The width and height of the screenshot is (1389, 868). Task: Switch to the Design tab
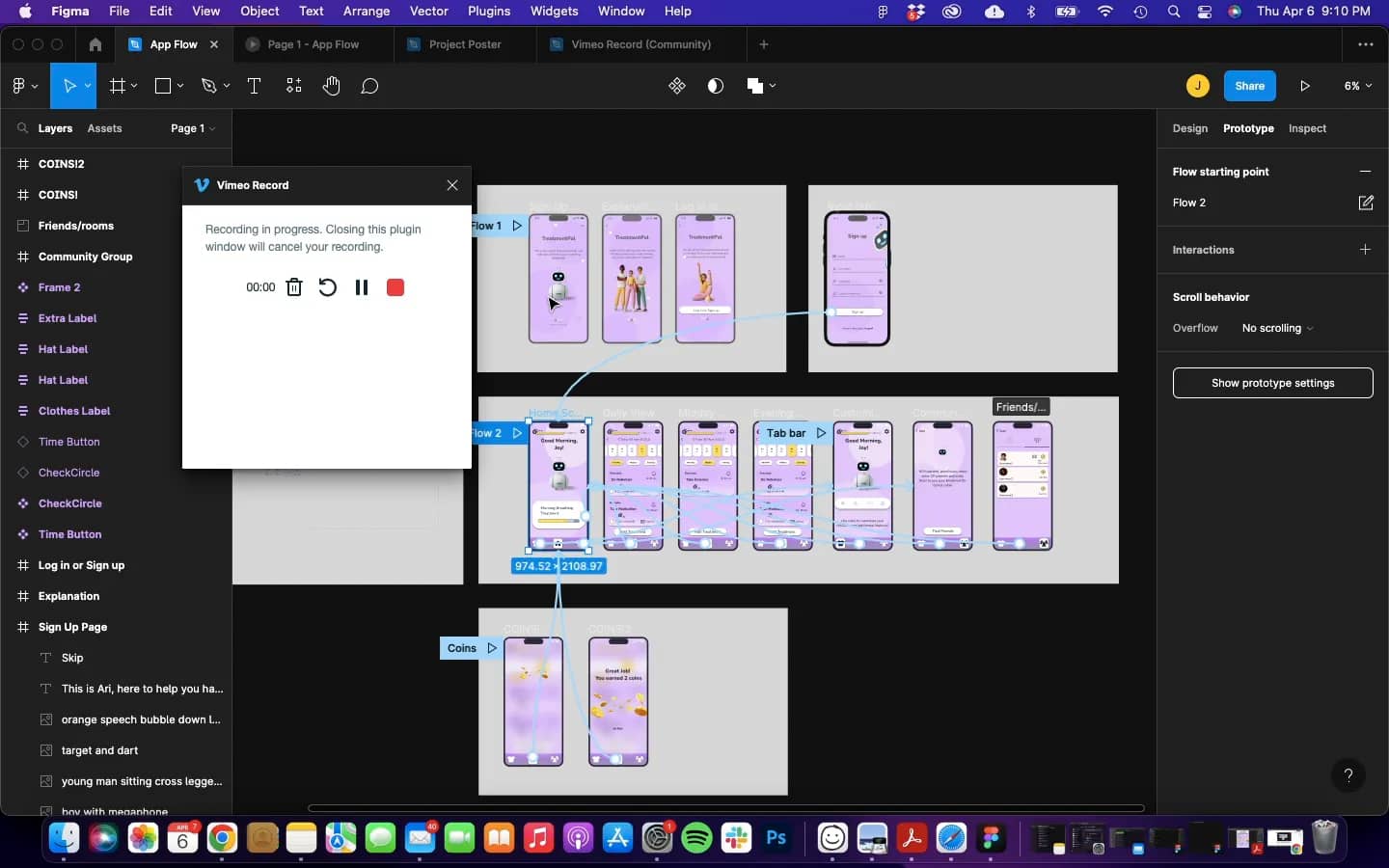[1189, 128]
